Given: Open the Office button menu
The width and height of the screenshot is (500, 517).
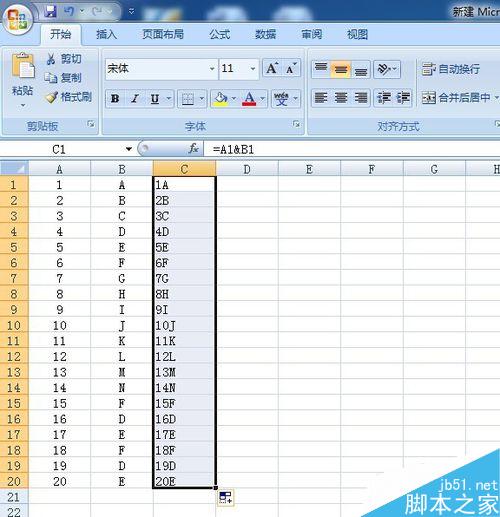Looking at the screenshot, I should [x=17, y=20].
